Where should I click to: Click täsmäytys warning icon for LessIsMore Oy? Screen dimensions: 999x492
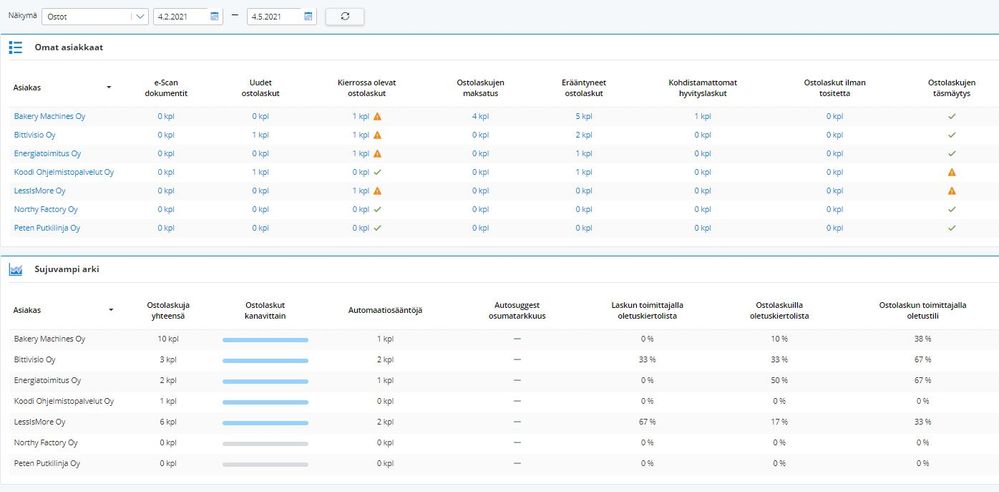(x=952, y=191)
